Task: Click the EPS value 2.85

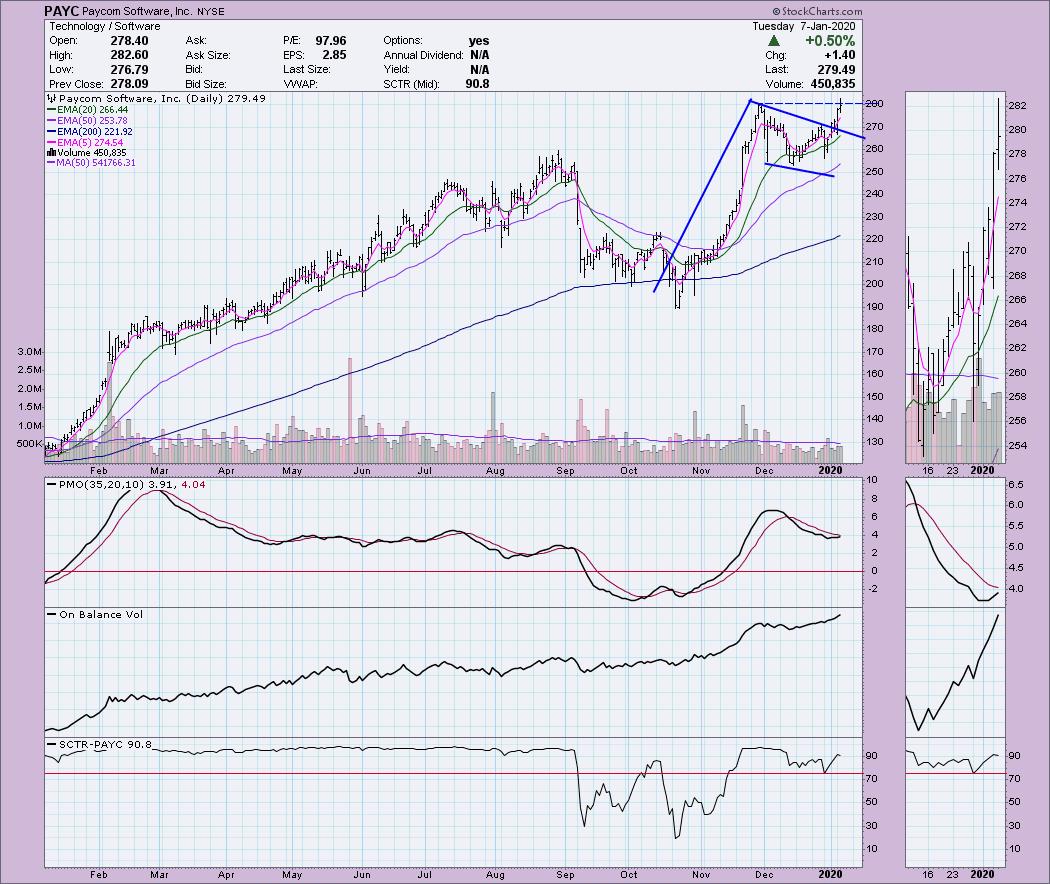Action: click(x=334, y=55)
